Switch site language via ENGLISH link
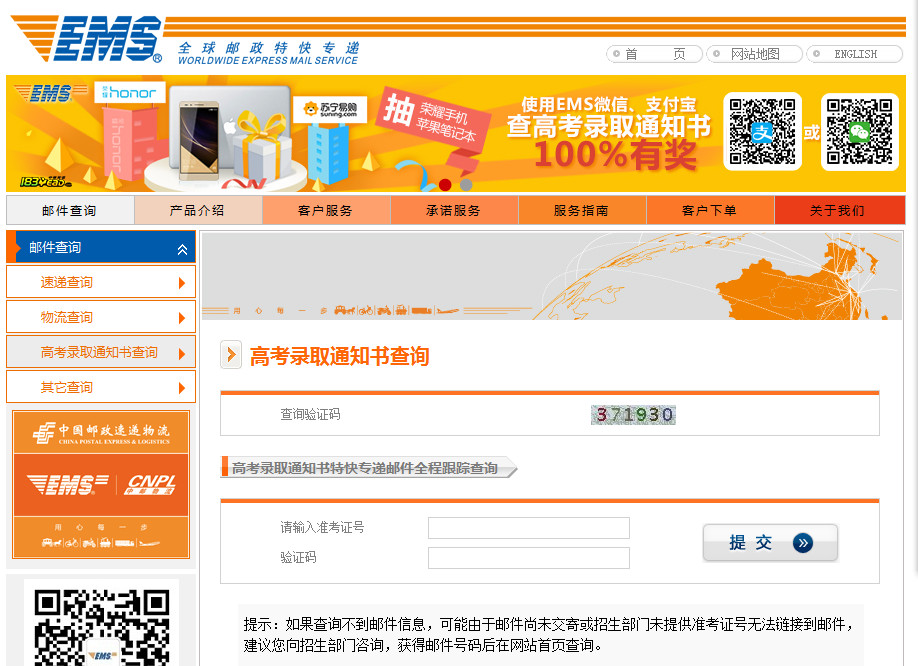The image size is (918, 666). point(855,54)
